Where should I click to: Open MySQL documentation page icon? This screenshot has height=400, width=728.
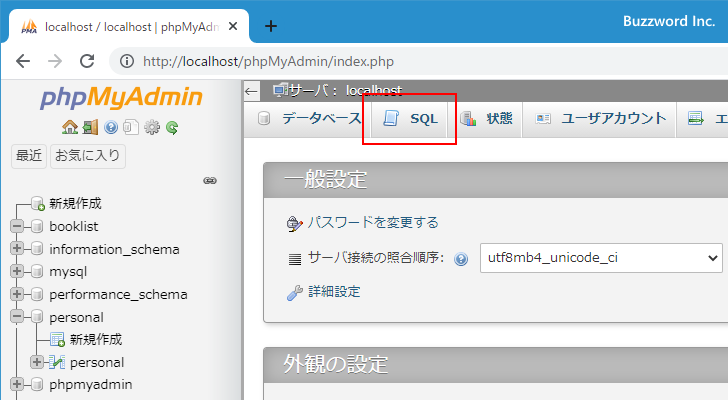(131, 127)
